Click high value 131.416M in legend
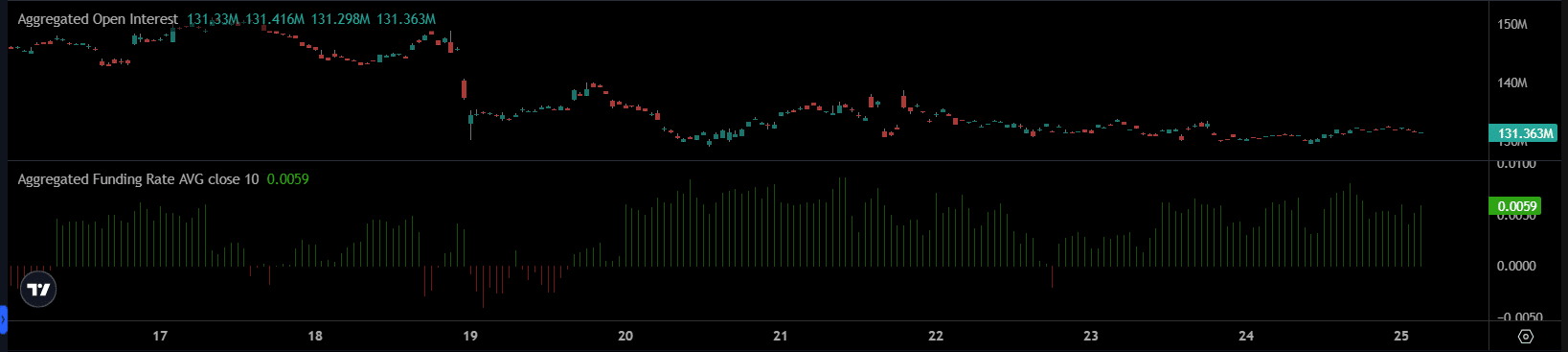The image size is (1568, 352). pos(275,19)
